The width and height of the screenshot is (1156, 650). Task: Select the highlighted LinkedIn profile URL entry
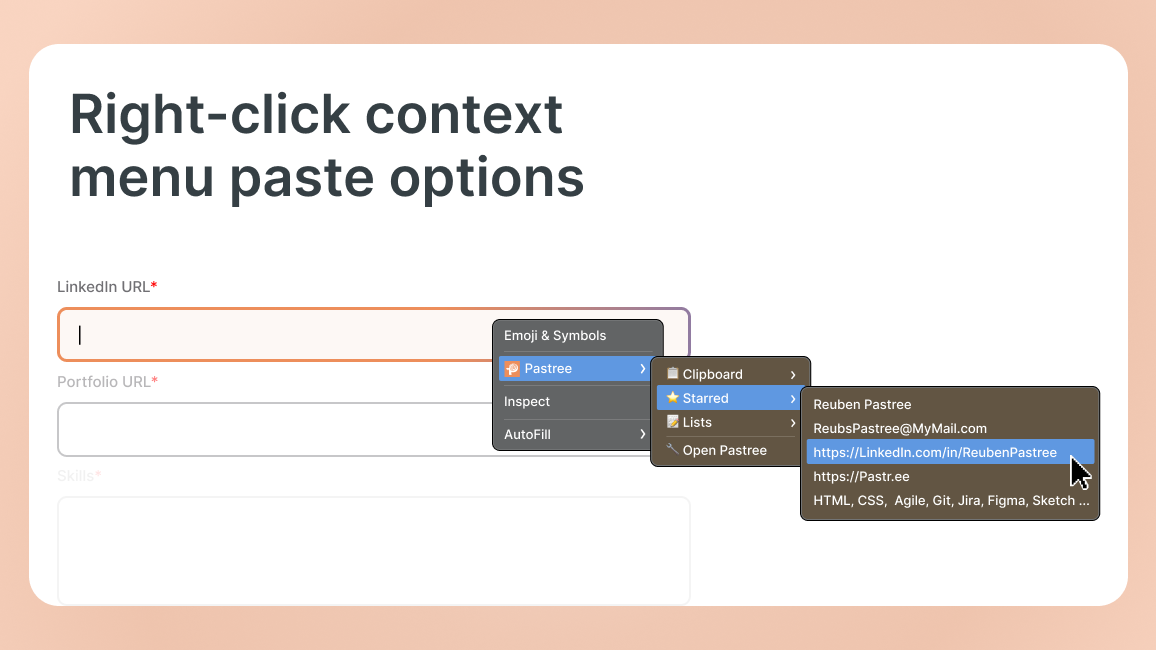click(936, 452)
